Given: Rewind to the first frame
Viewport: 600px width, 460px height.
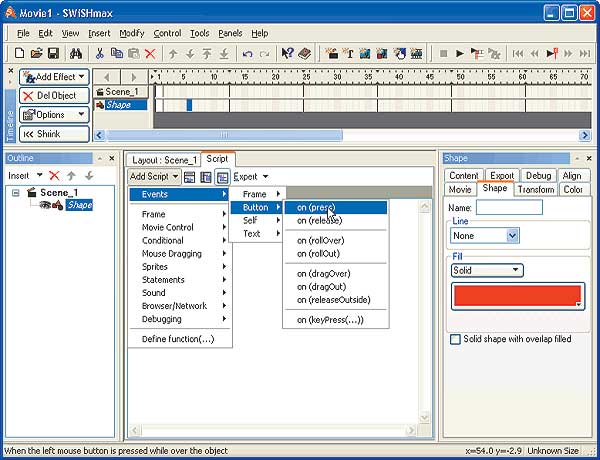Looking at the screenshot, I should [518, 54].
